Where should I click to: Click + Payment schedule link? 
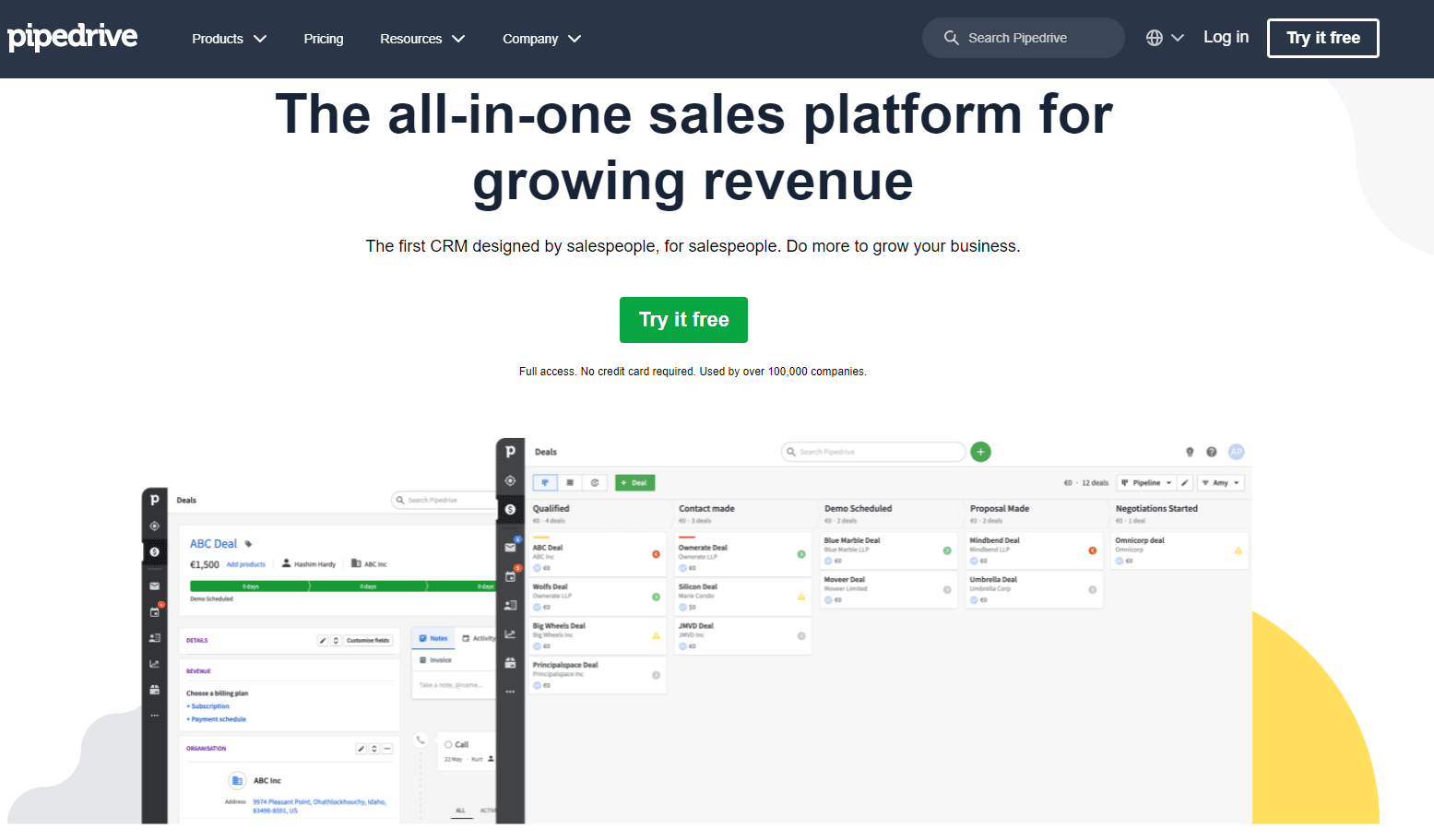217,719
